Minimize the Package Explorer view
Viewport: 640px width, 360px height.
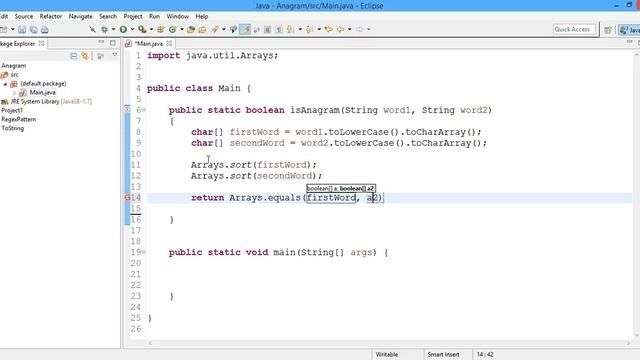coord(101,42)
